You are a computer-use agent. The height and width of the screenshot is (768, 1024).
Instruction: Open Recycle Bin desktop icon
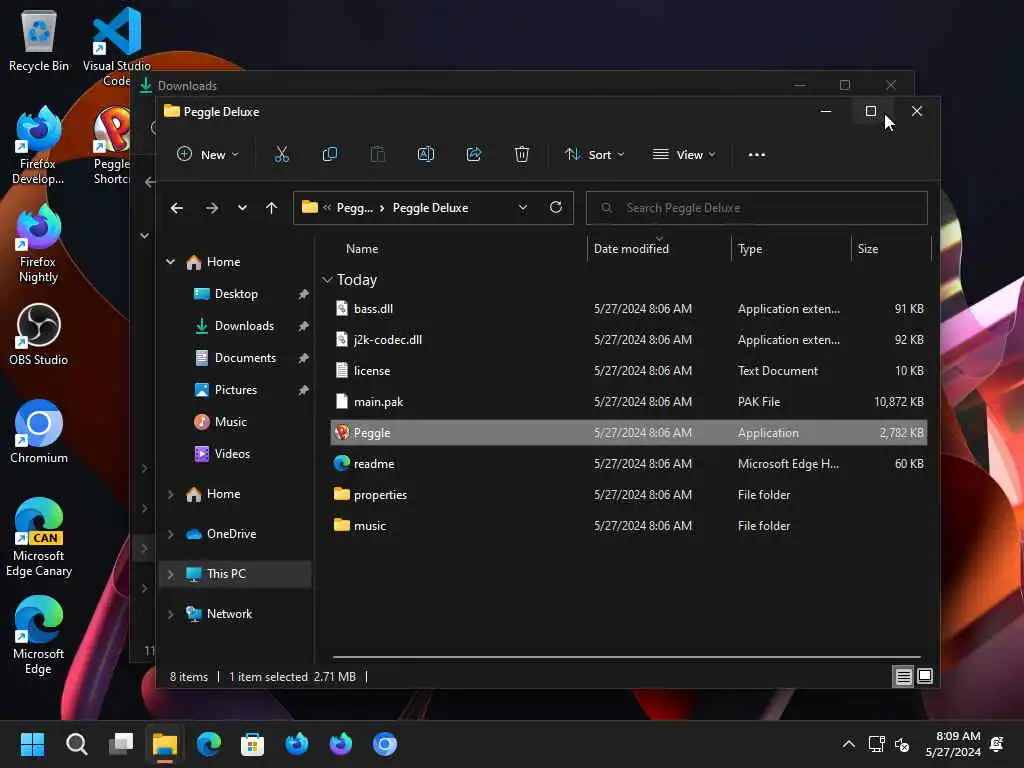[39, 40]
